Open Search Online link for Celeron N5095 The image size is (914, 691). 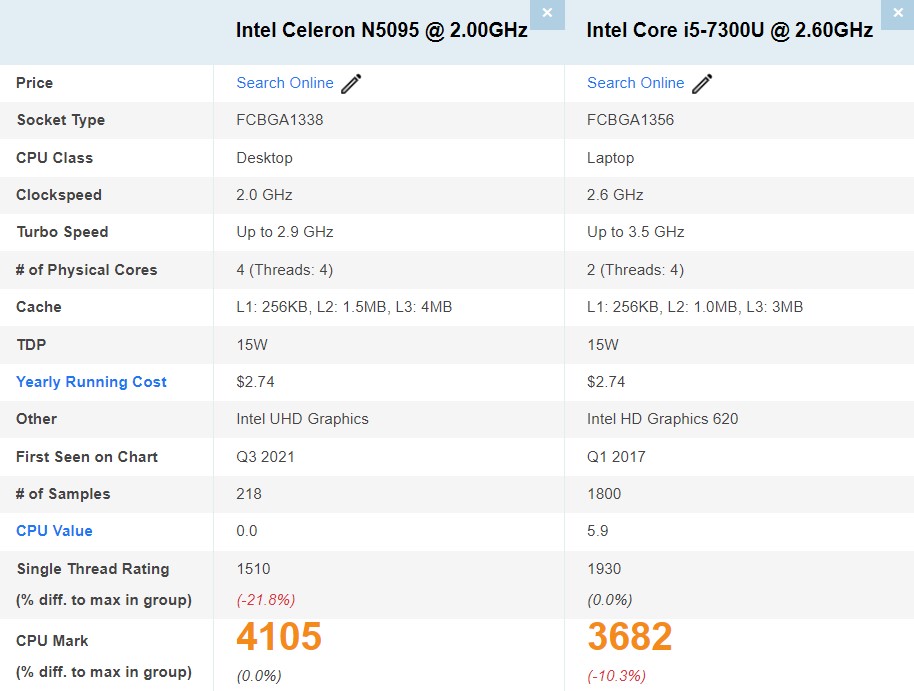pos(285,83)
